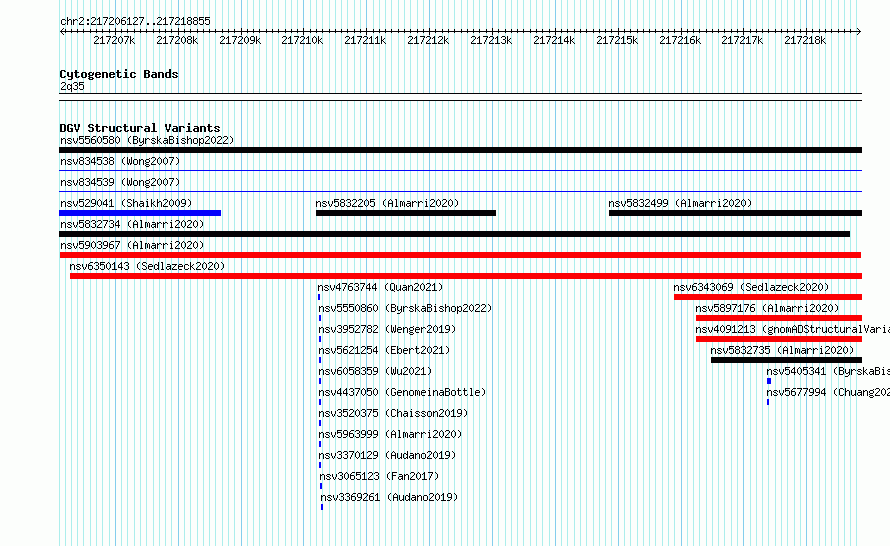Click nsv5963999 (Almarri2020) label
The image size is (890, 546).
pyautogui.click(x=390, y=434)
